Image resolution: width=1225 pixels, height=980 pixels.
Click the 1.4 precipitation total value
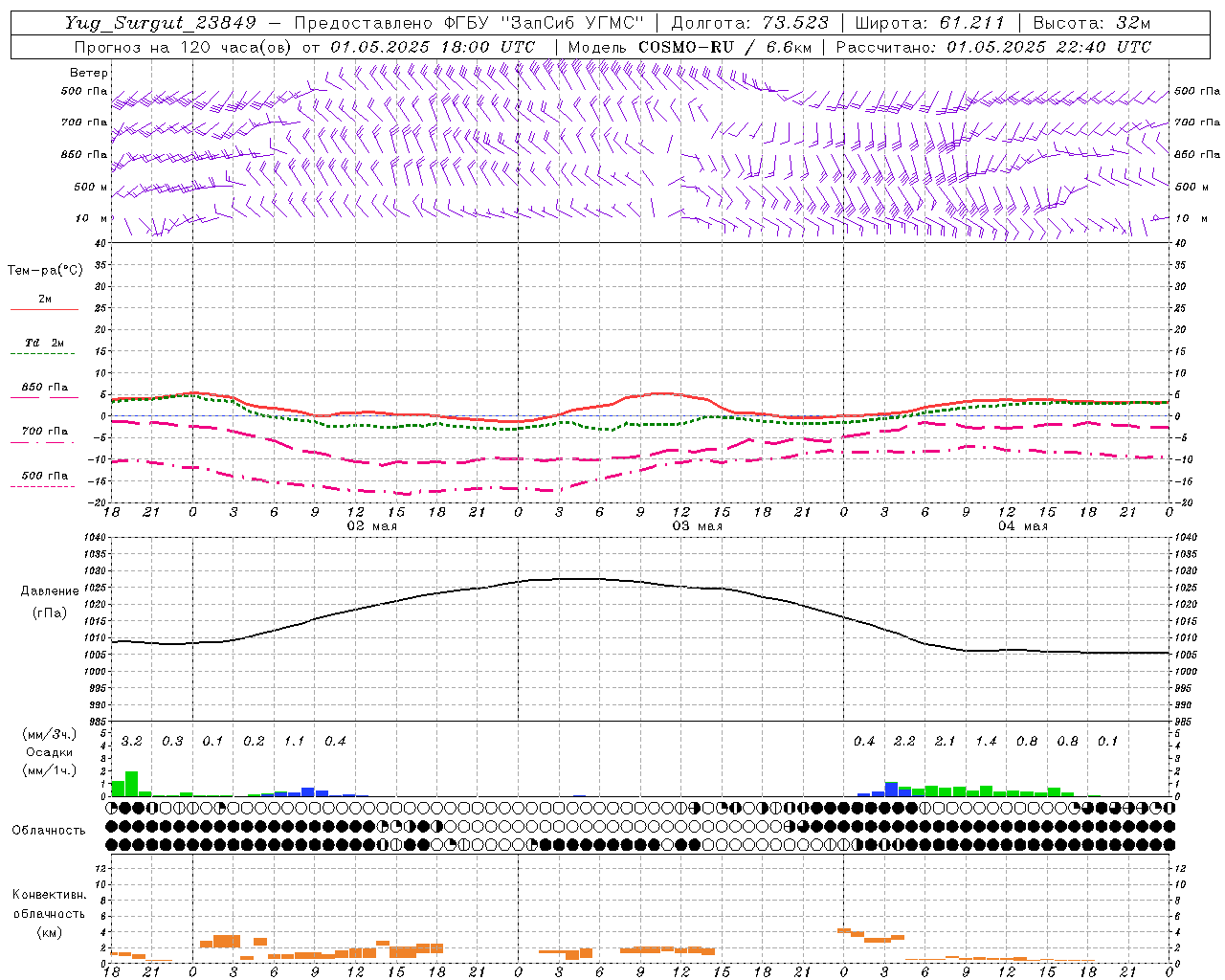(x=986, y=741)
